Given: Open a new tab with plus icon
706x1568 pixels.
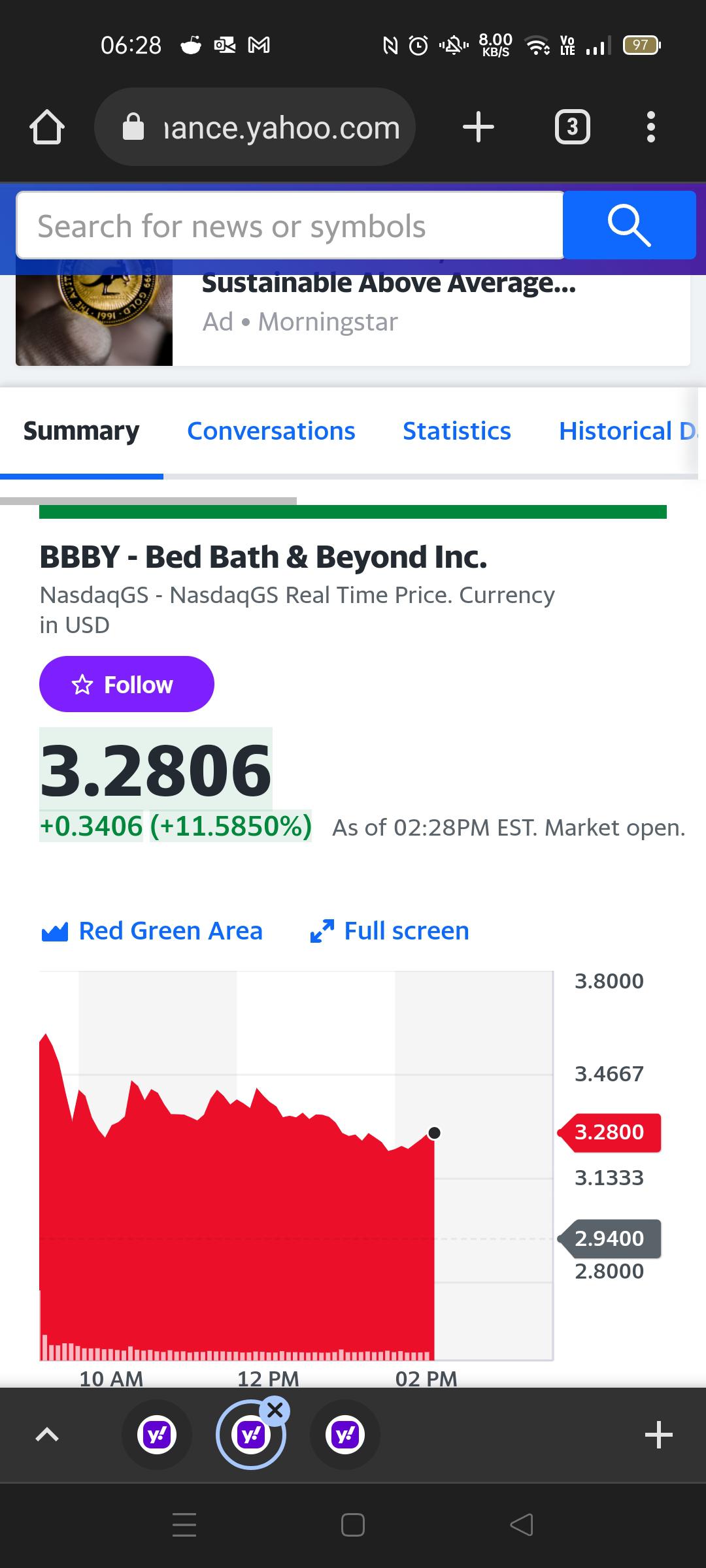Looking at the screenshot, I should coord(478,127).
